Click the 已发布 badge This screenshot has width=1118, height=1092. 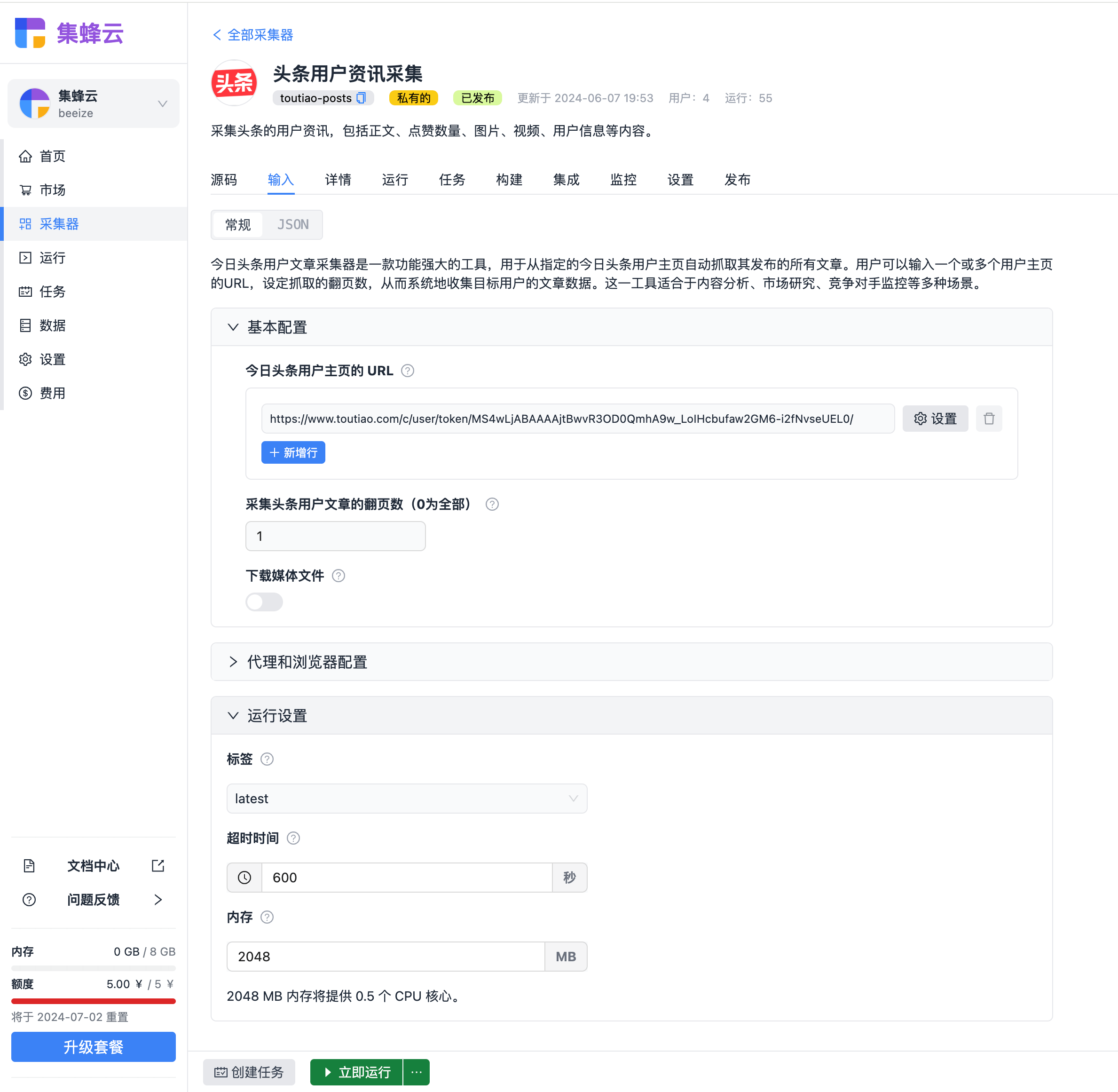478,98
